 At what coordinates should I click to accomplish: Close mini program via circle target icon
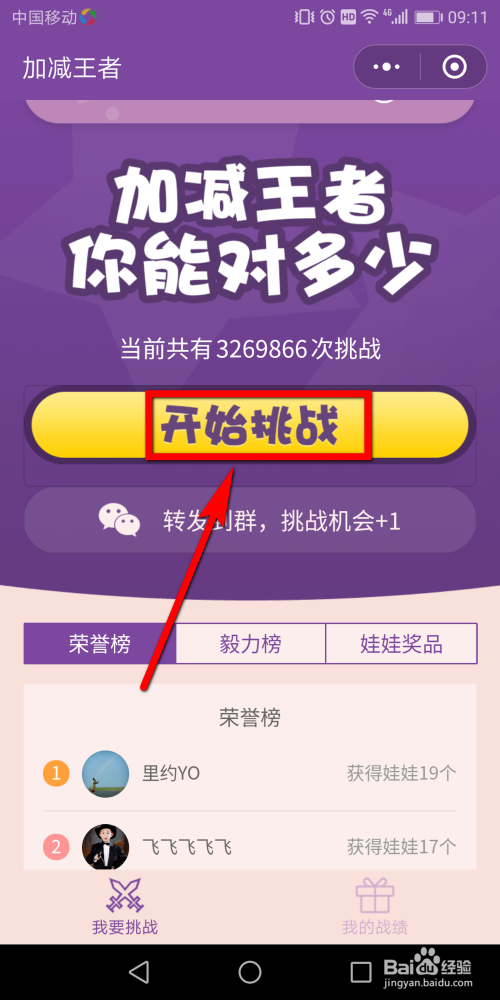coord(455,66)
